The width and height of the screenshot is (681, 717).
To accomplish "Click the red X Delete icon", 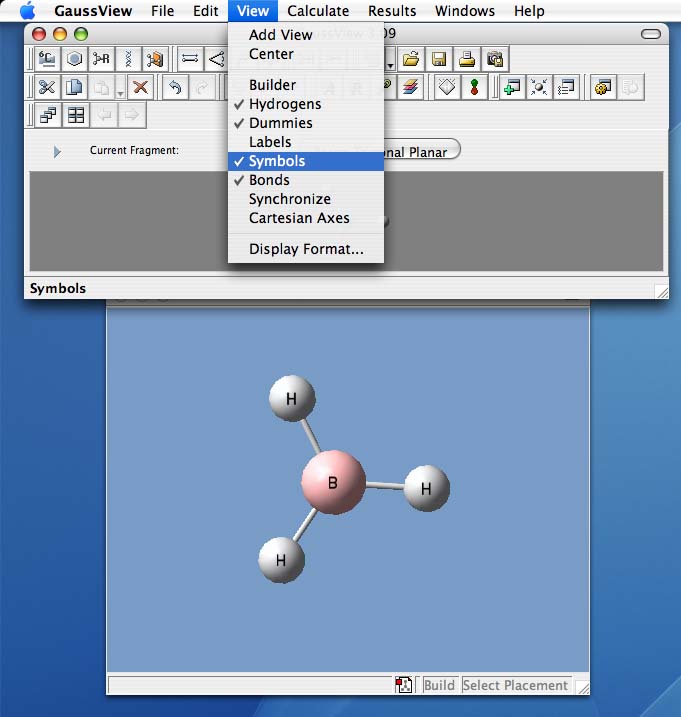I will point(140,87).
